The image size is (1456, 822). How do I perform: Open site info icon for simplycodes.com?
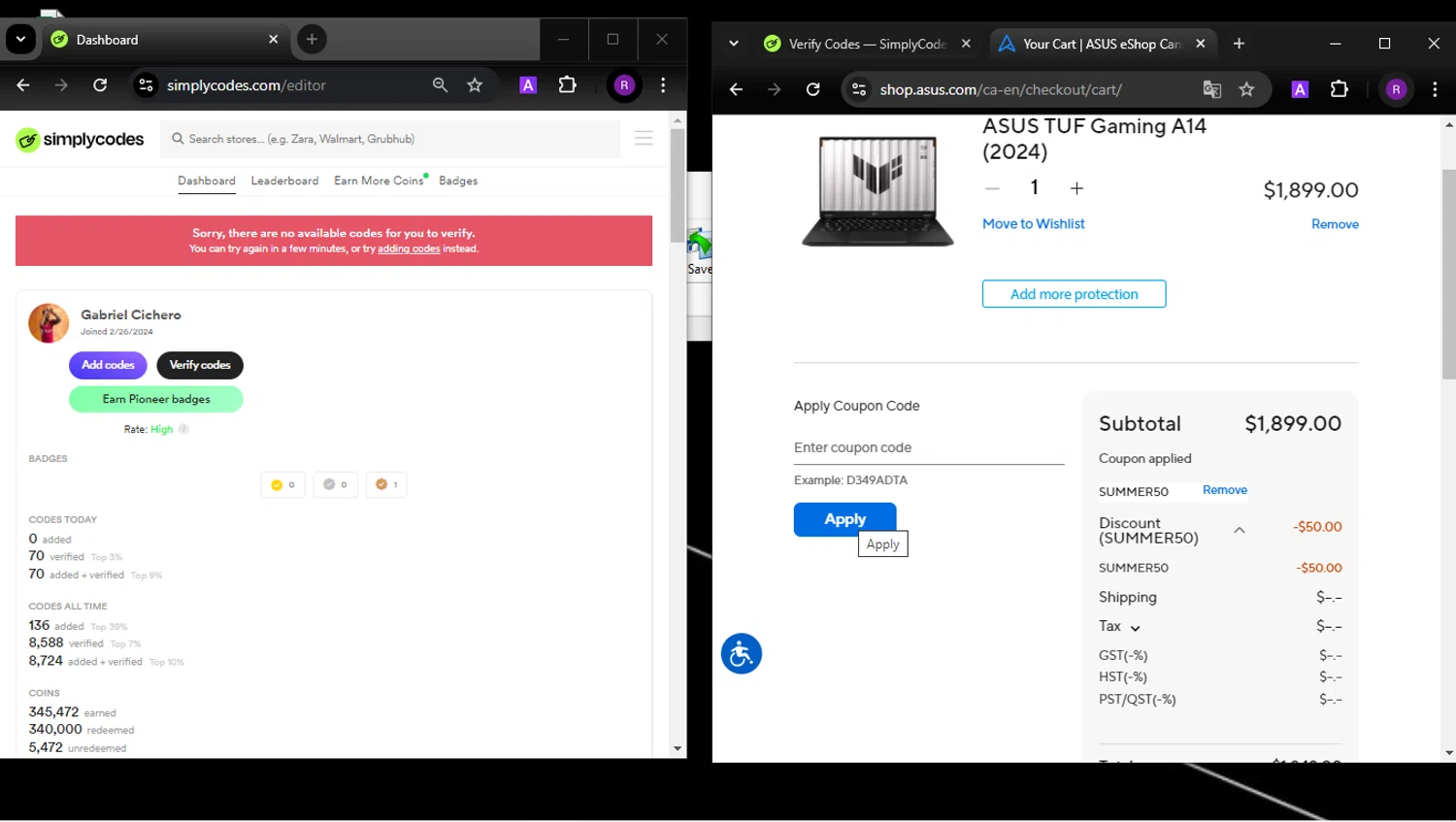tap(146, 85)
